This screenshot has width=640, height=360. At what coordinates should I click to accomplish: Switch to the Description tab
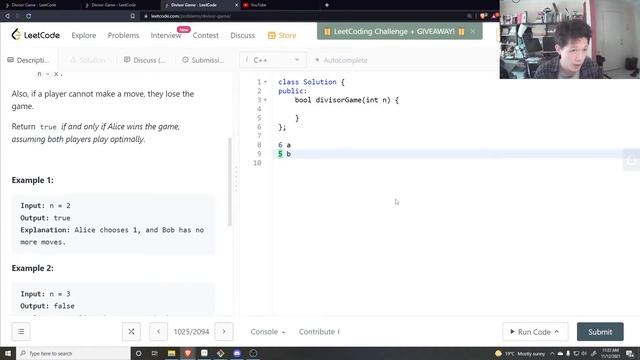click(x=29, y=60)
